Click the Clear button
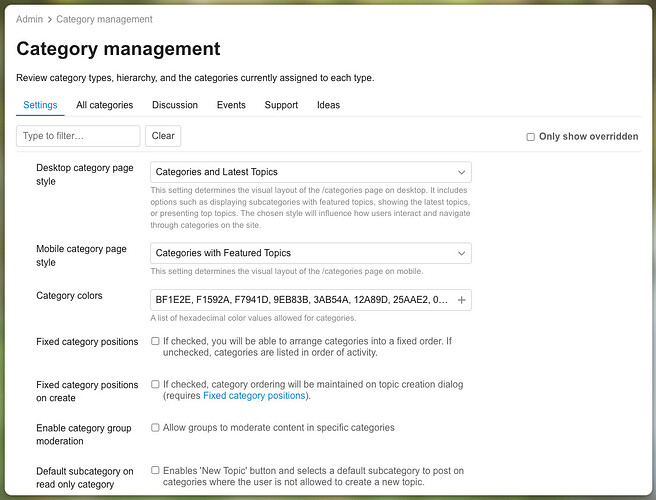 pos(163,136)
